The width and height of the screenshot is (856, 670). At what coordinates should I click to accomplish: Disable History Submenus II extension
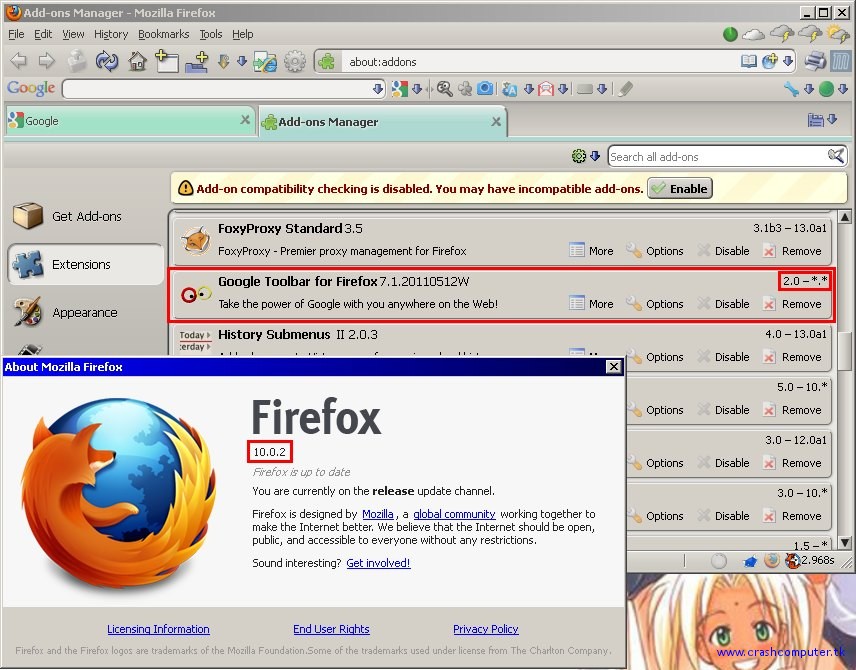(x=723, y=357)
